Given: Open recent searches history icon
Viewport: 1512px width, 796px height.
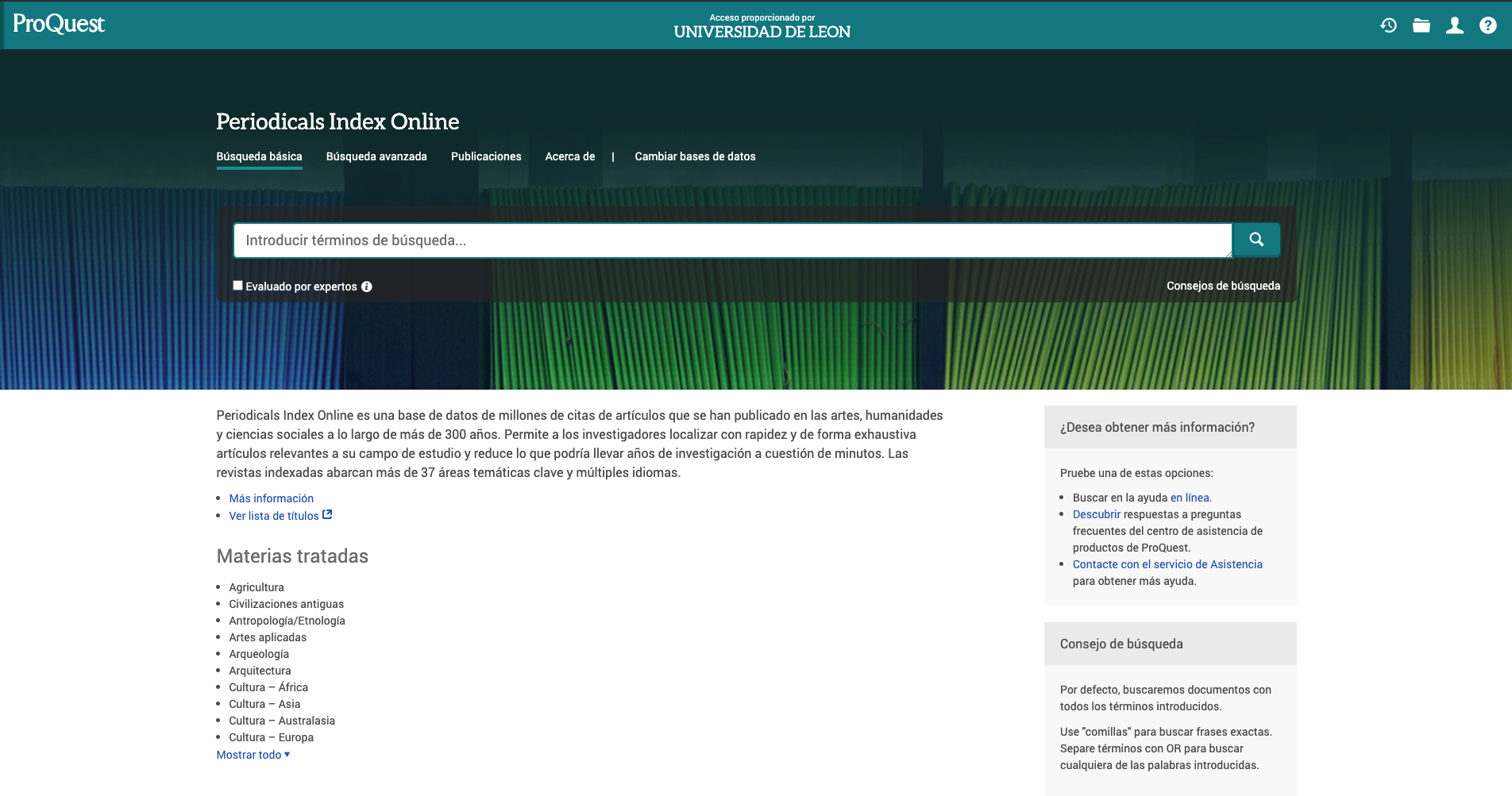Looking at the screenshot, I should tap(1388, 25).
